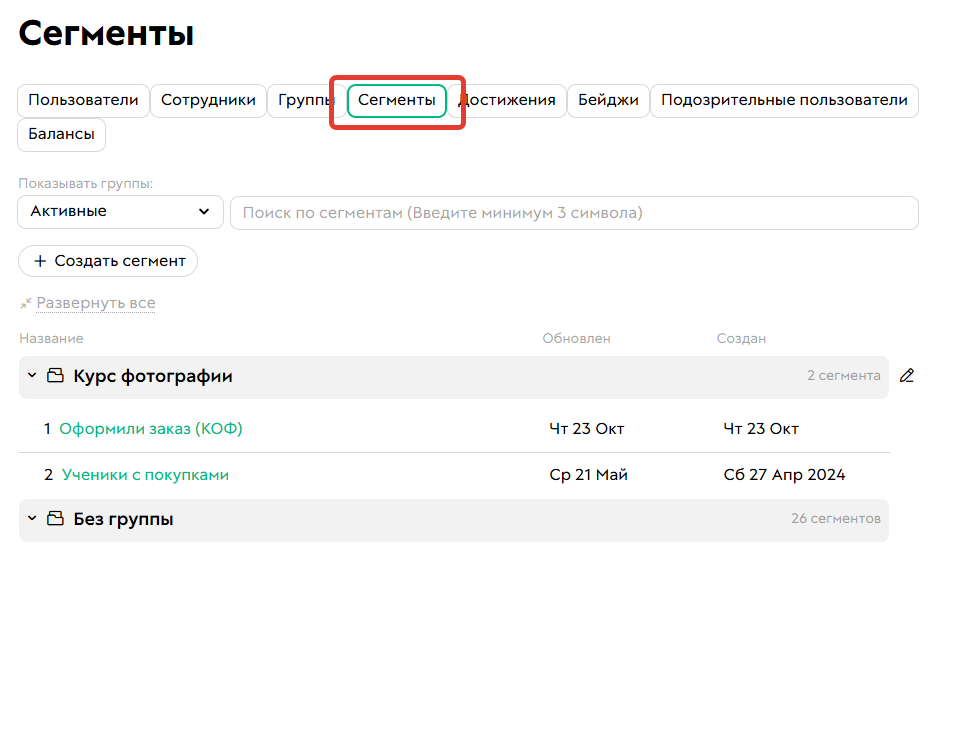The image size is (956, 738).
Task: Click the plus icon in Создать сегмент button
Action: coord(40,261)
